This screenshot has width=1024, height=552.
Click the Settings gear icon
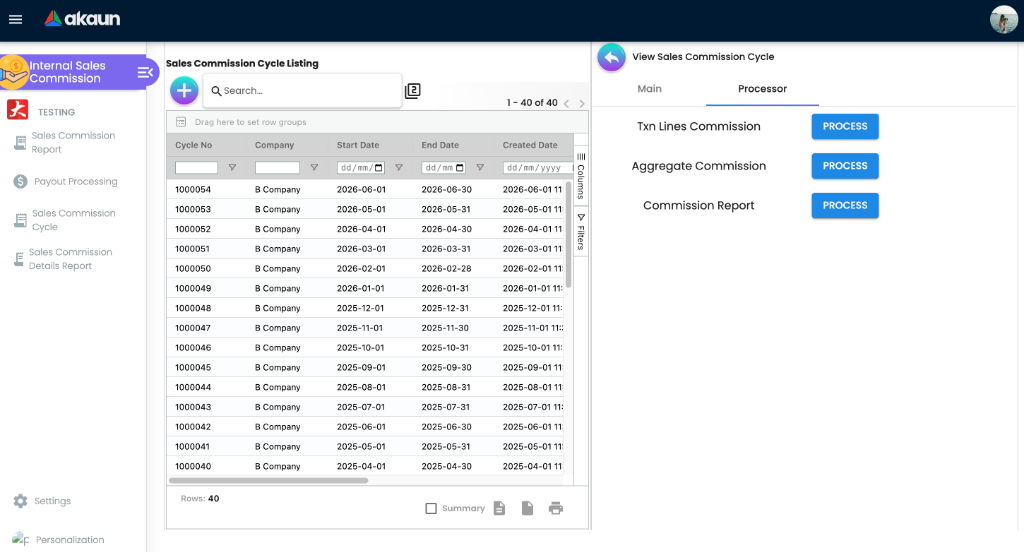(20, 501)
